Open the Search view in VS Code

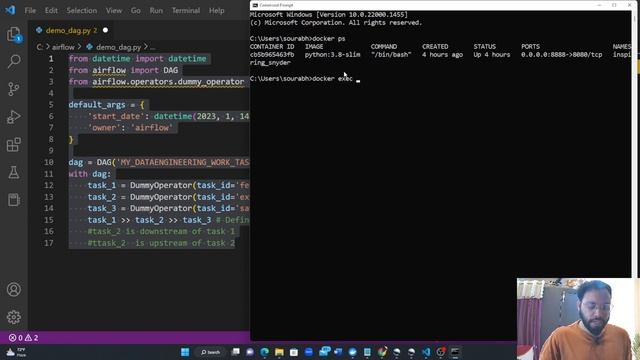(14, 62)
